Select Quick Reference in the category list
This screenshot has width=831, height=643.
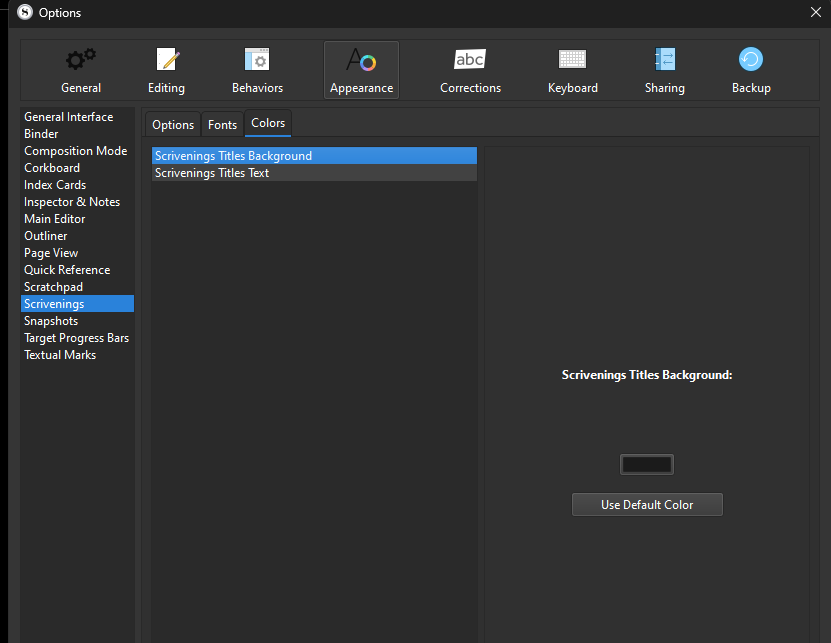tap(77, 269)
